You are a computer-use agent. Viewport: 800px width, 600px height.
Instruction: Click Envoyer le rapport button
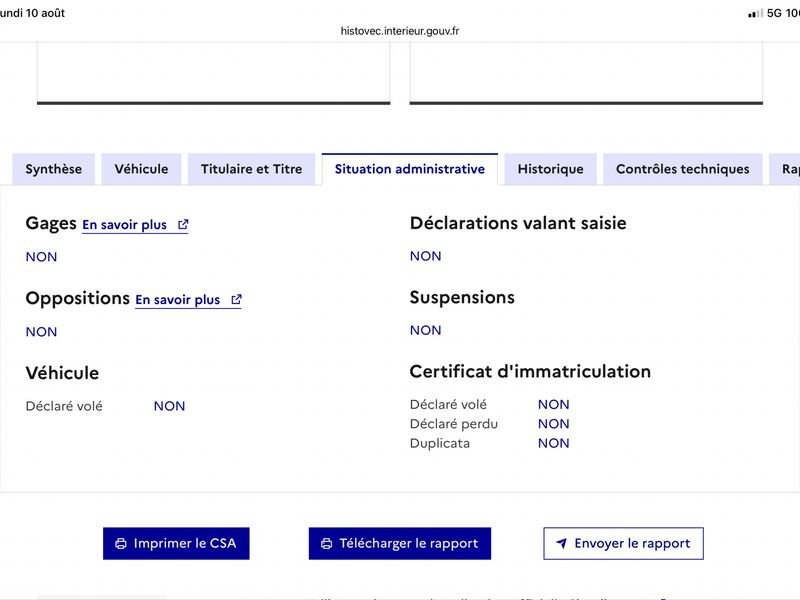pos(623,543)
